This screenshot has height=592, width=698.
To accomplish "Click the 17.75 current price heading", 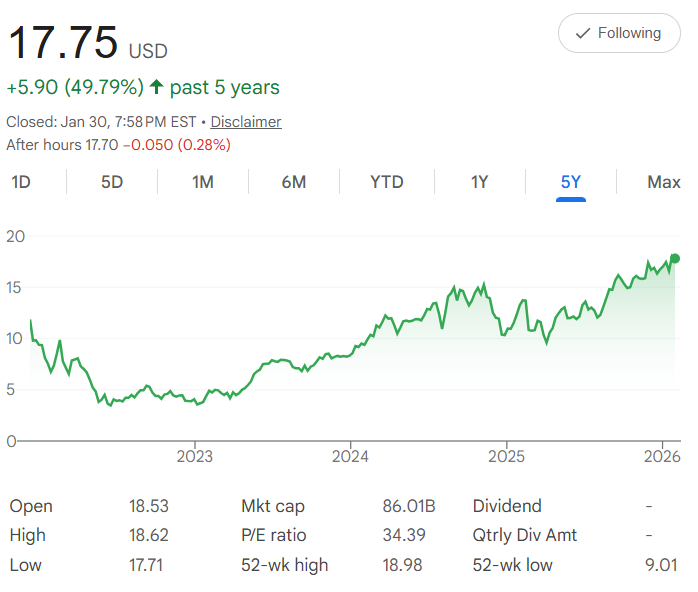I will (62, 44).
